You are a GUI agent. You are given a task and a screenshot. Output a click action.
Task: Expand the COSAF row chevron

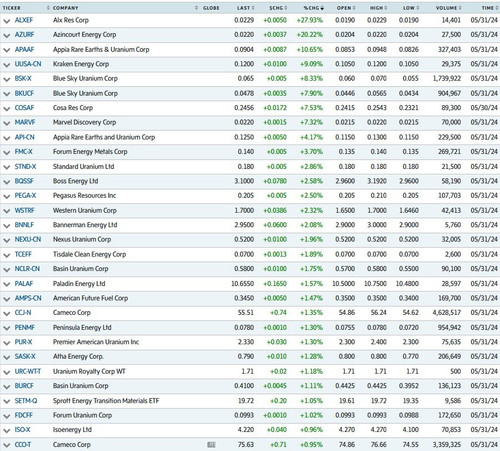(6, 109)
